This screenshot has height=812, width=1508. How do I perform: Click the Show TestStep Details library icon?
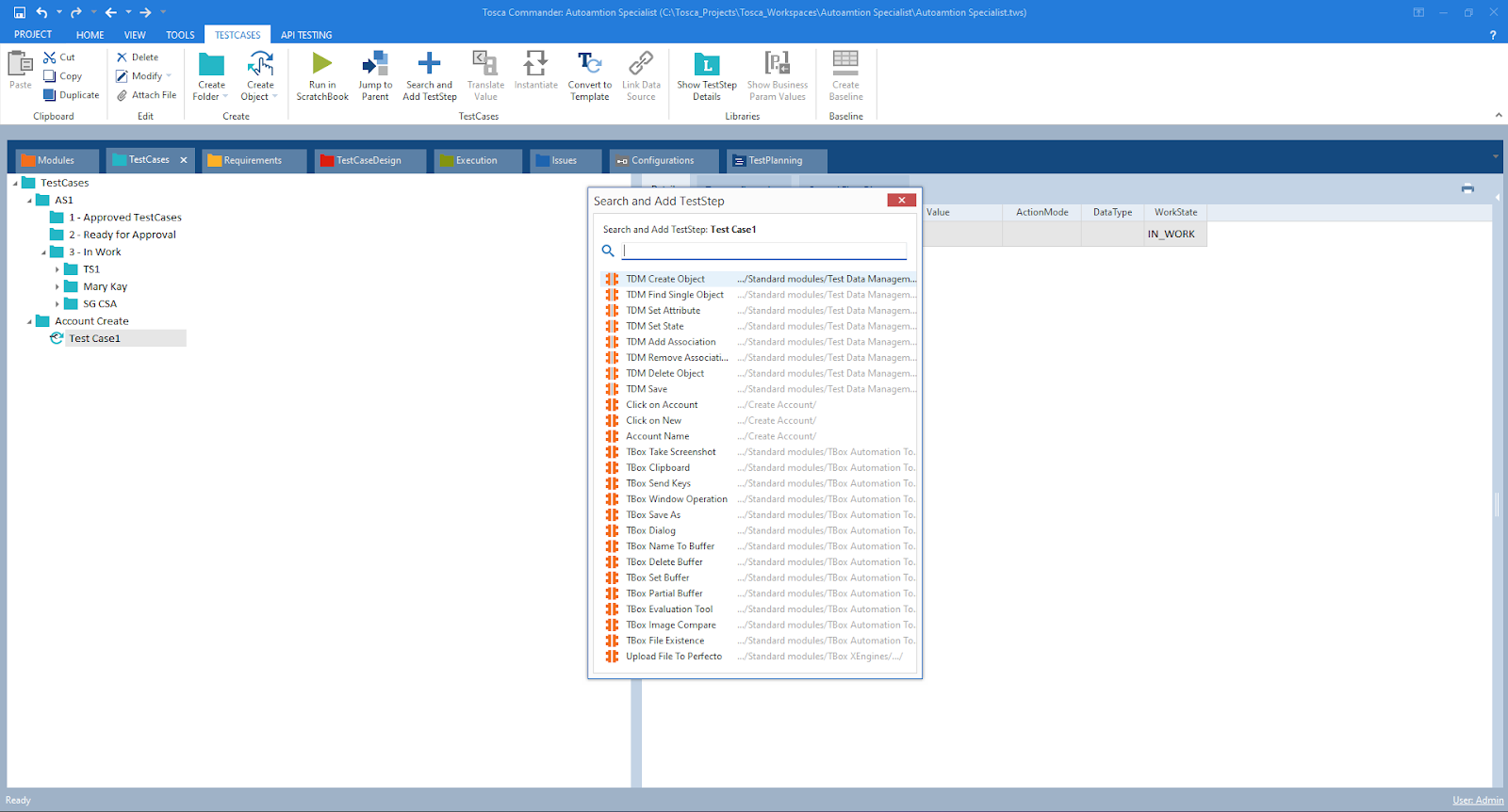pyautogui.click(x=707, y=64)
